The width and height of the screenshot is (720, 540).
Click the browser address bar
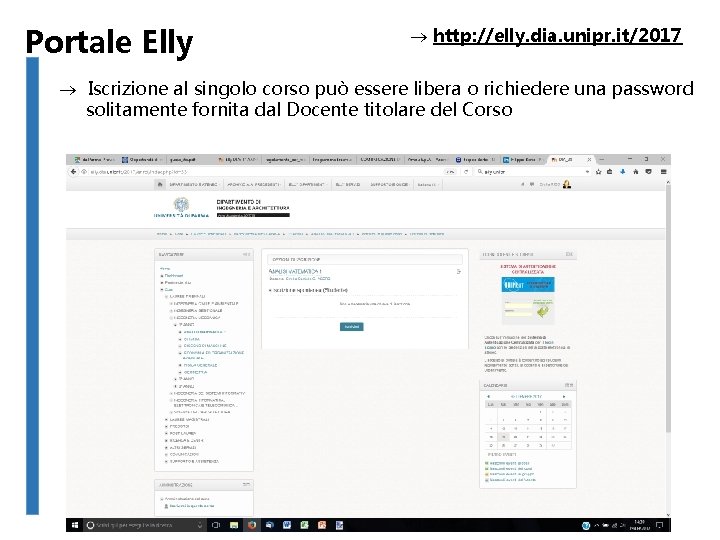tap(264, 172)
